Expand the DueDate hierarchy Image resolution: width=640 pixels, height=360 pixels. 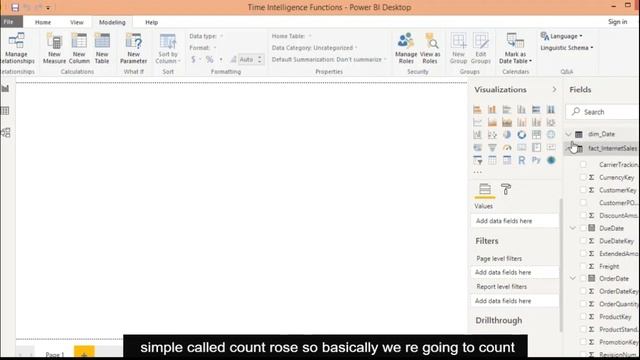573,228
